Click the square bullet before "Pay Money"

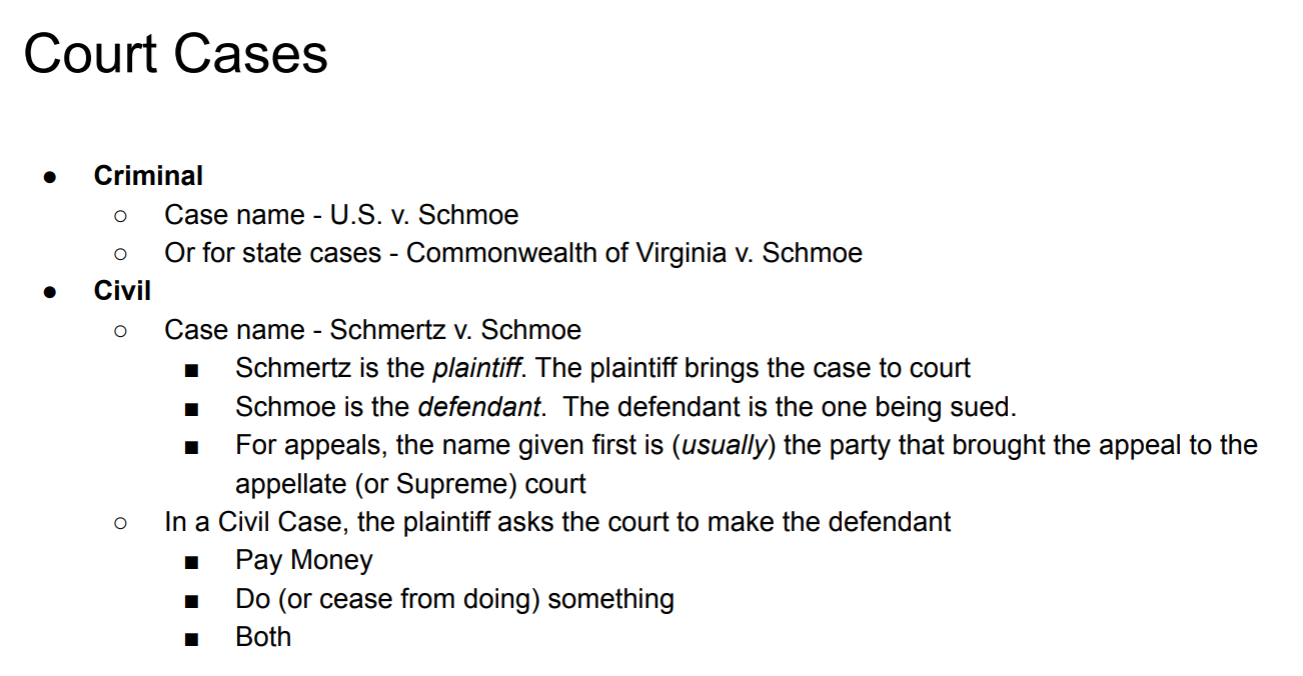(x=192, y=562)
